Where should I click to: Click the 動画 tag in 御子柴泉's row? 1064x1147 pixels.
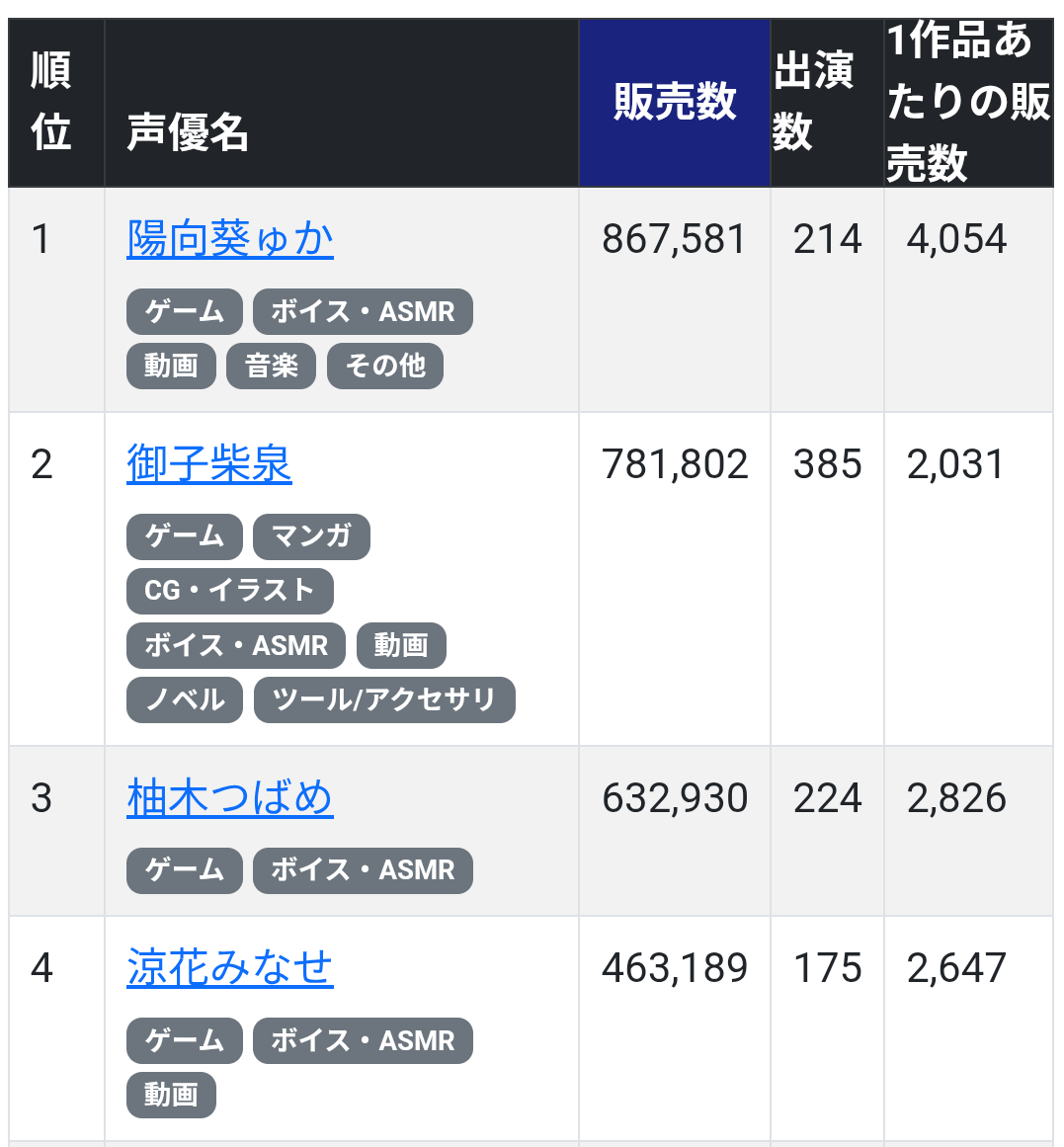pos(400,645)
